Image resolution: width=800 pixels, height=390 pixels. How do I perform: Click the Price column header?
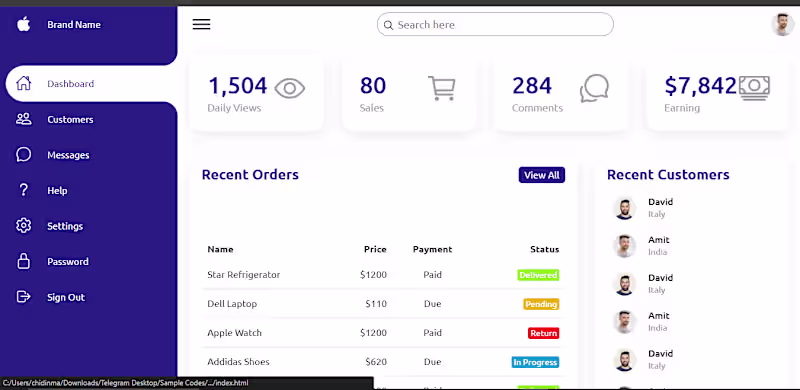coord(375,249)
